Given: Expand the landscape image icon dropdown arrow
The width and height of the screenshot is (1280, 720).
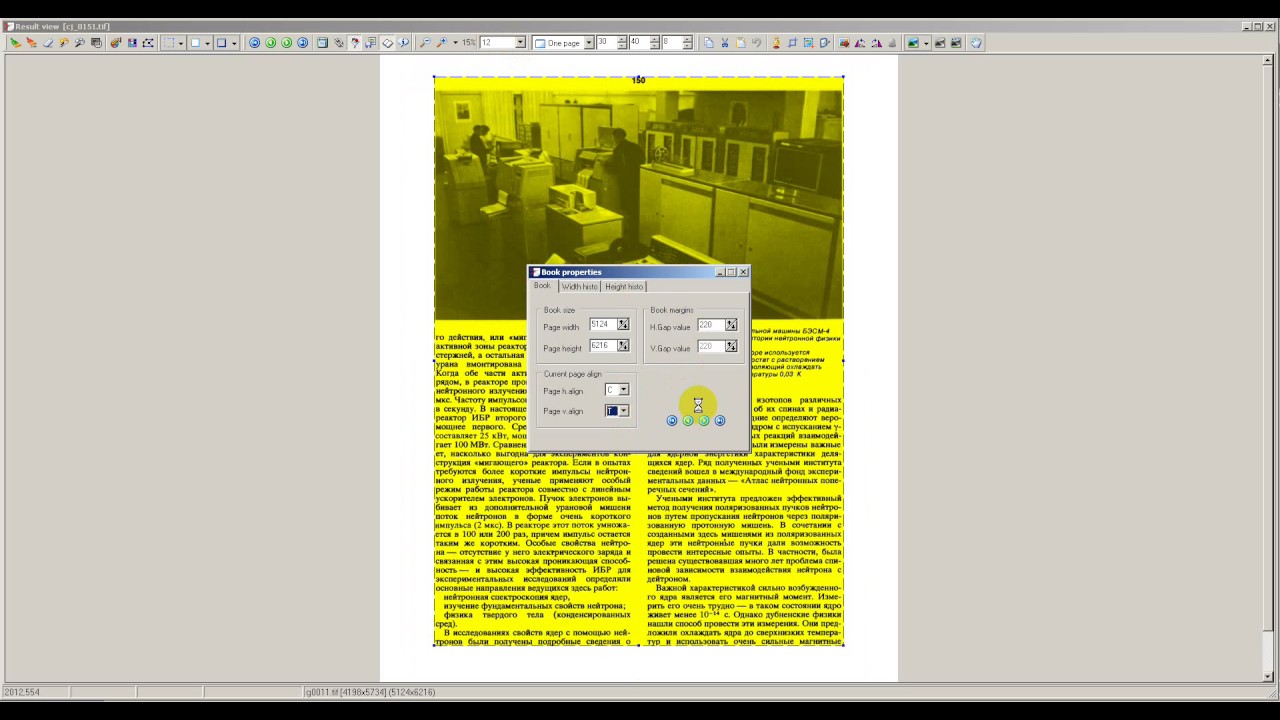Looking at the screenshot, I should click(926, 43).
